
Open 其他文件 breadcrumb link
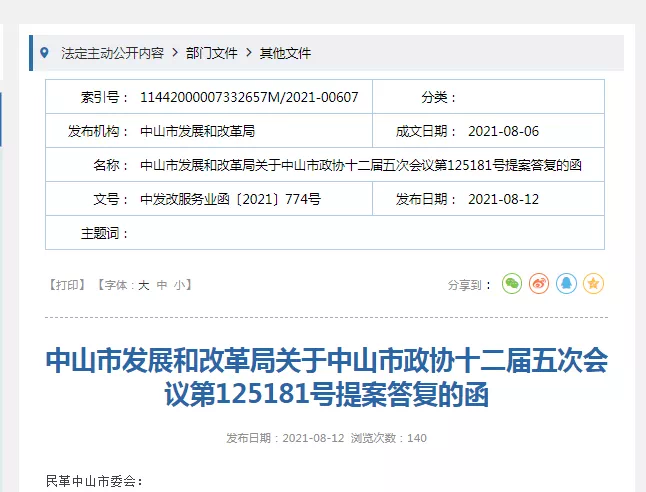[285, 53]
